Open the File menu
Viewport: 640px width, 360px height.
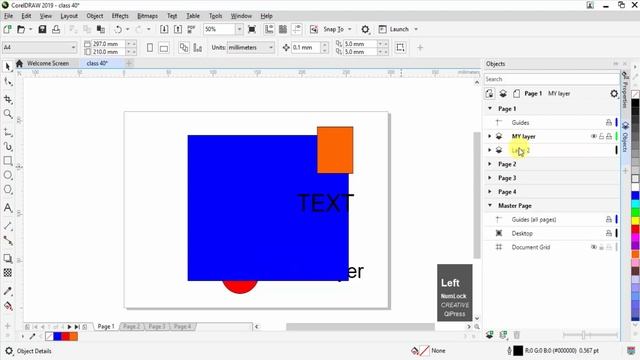[9, 16]
